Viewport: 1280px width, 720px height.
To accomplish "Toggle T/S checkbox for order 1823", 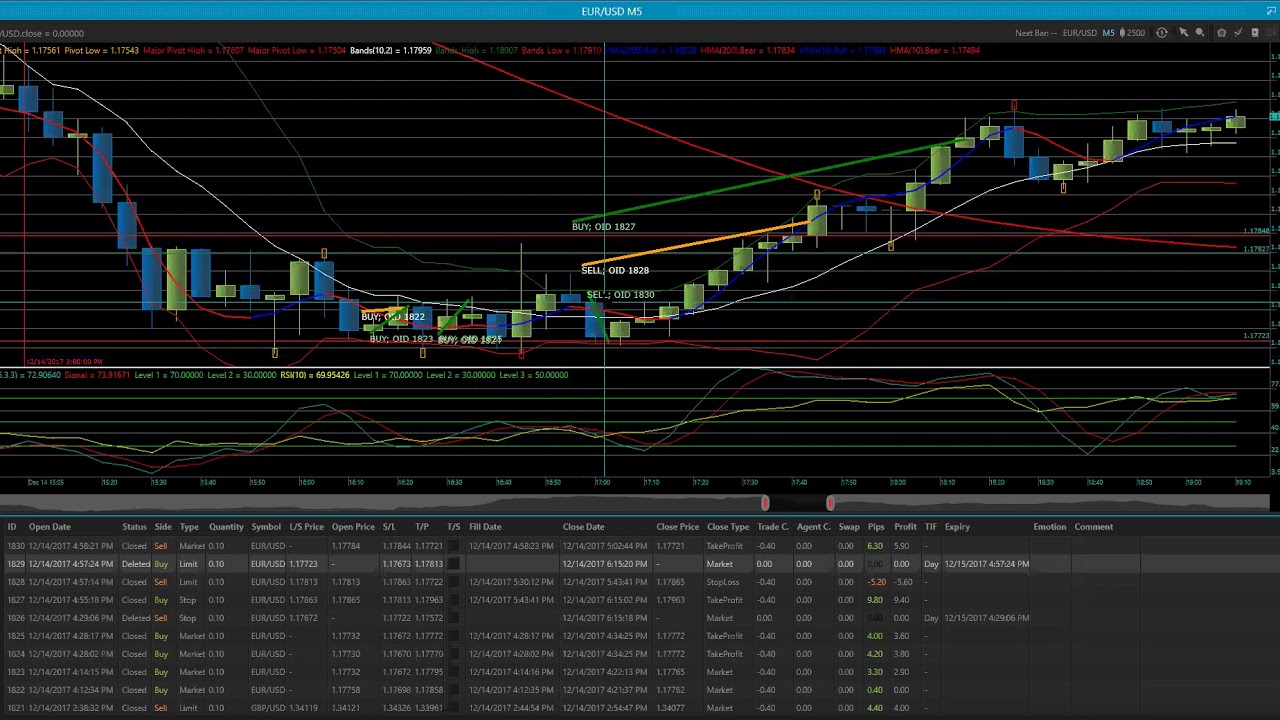I will tap(454, 672).
